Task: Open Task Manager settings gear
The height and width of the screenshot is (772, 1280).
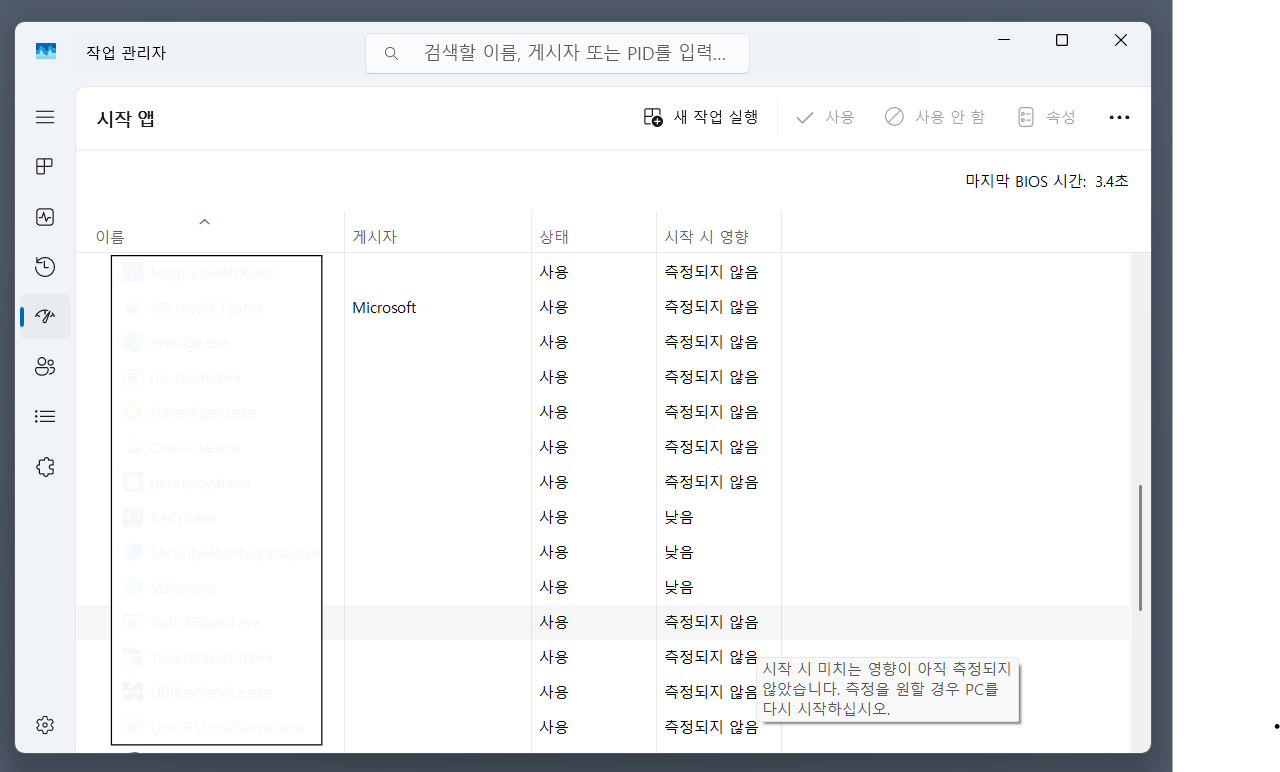Action: [x=45, y=725]
